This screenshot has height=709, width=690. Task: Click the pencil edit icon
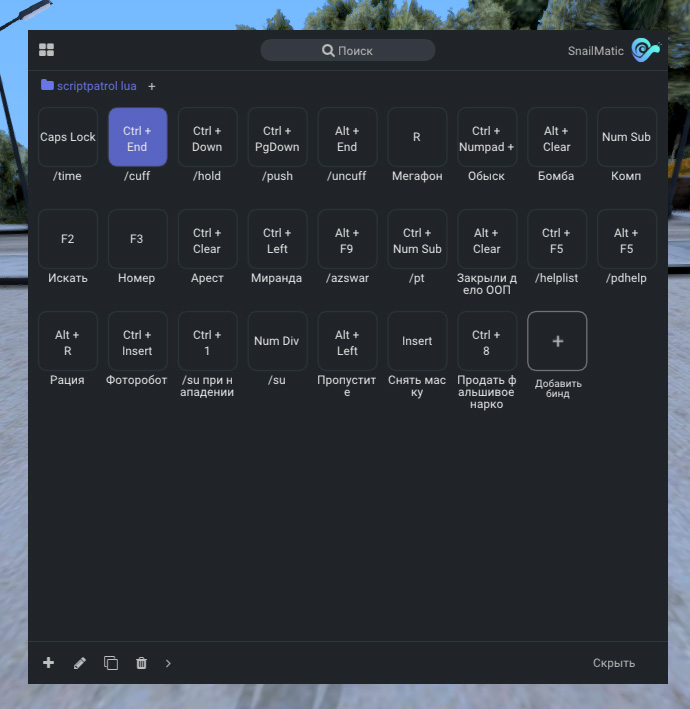[x=80, y=663]
